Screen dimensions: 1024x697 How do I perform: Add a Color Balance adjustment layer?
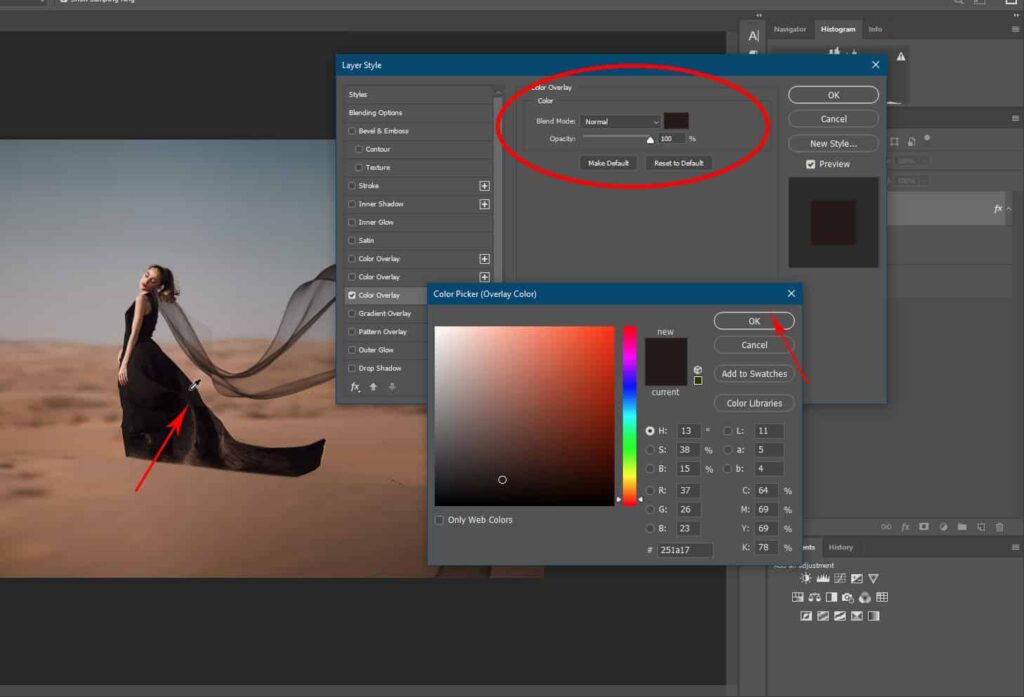point(814,597)
